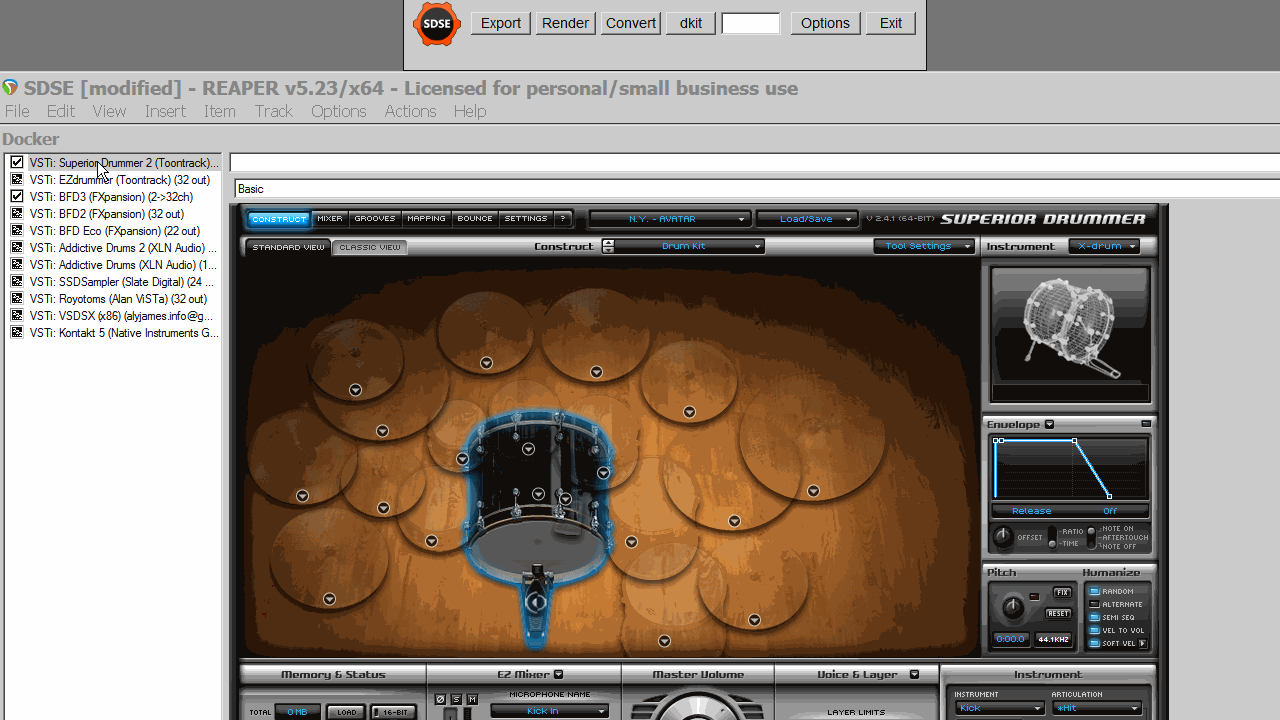The width and height of the screenshot is (1280, 720).
Task: Click the SDSE logo icon
Action: [437, 24]
